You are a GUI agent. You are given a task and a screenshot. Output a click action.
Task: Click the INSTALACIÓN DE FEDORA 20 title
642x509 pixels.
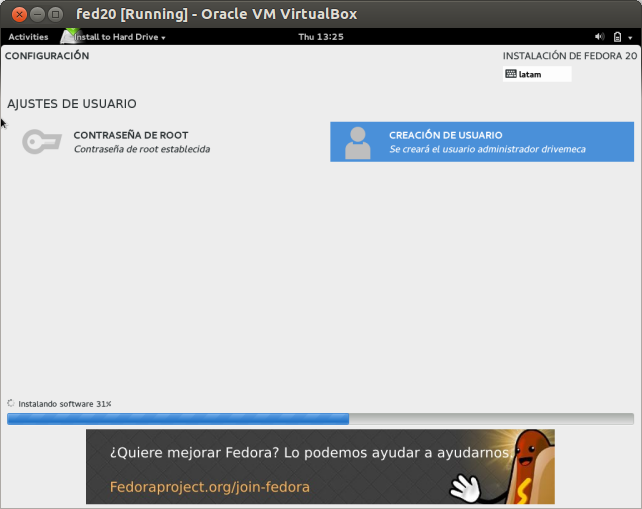coord(570,56)
